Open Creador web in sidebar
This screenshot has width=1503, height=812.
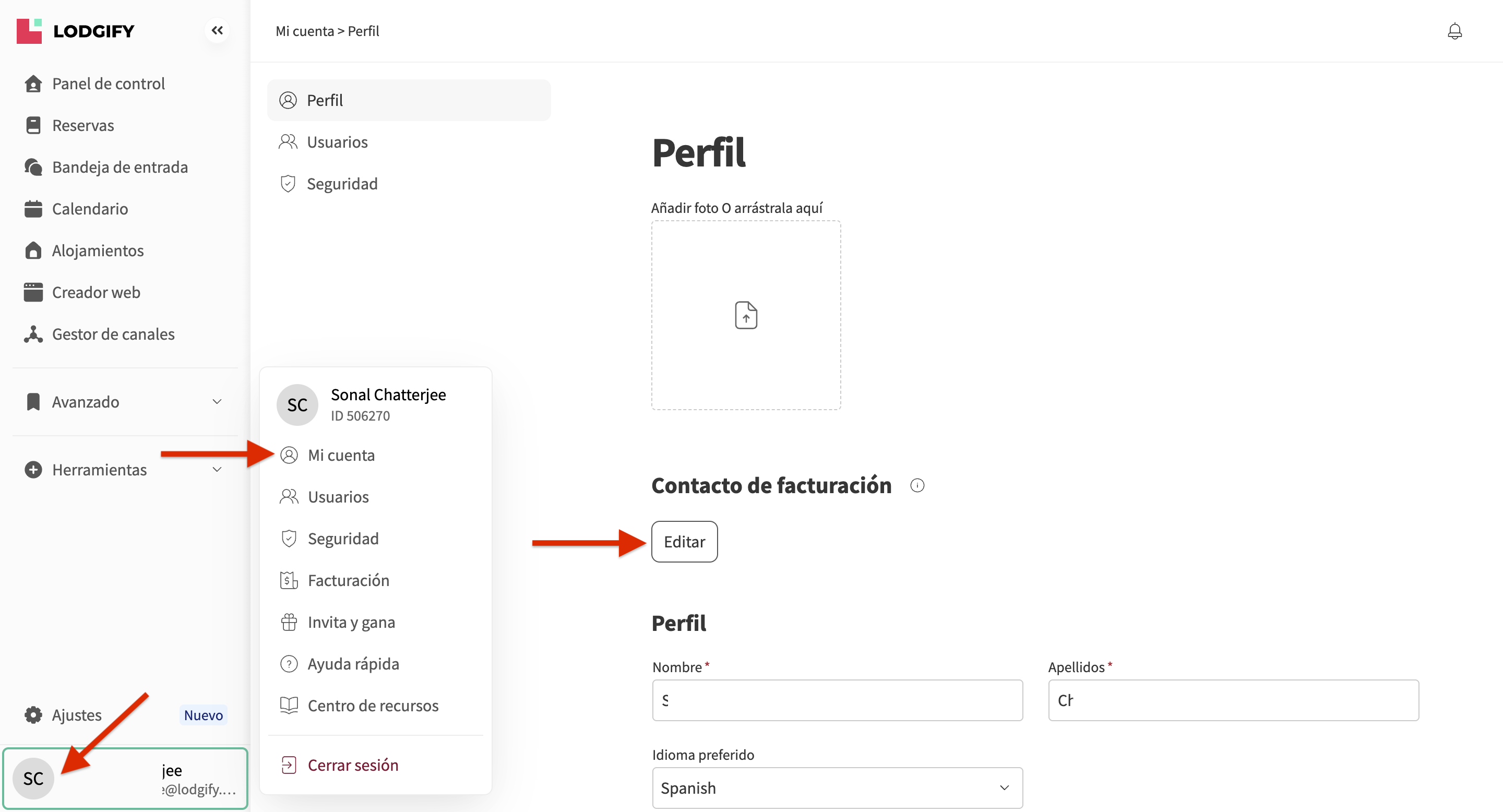pyautogui.click(x=96, y=292)
